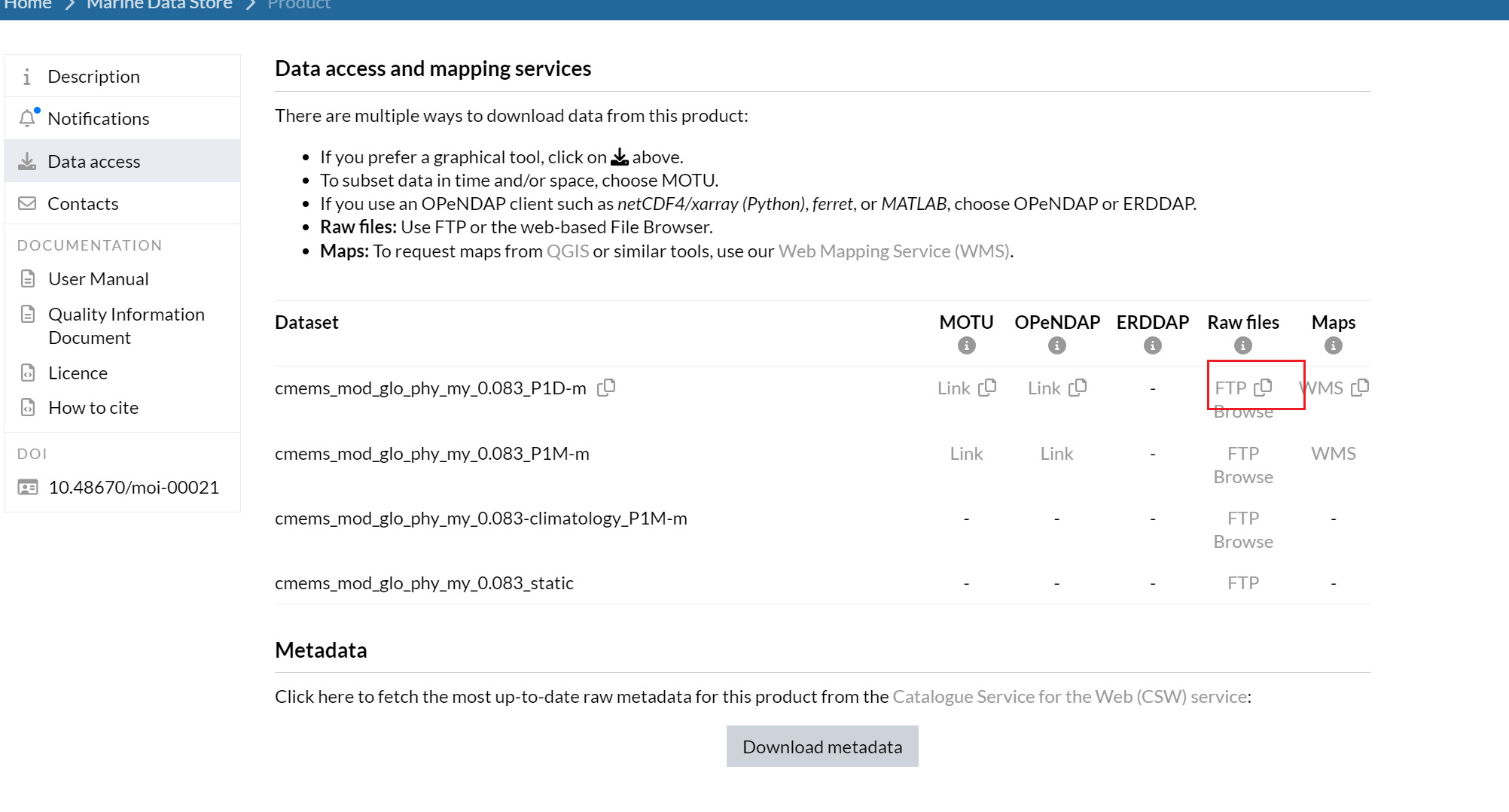Viewport: 1509px width, 812px height.
Task: Copy FTP link for P1D-m dataset
Action: point(1263,388)
